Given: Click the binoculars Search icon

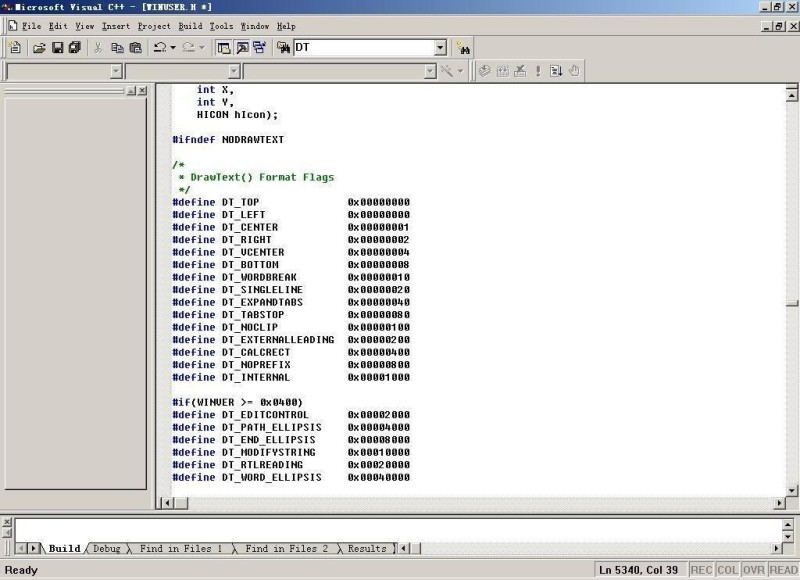Looking at the screenshot, I should click(x=463, y=47).
